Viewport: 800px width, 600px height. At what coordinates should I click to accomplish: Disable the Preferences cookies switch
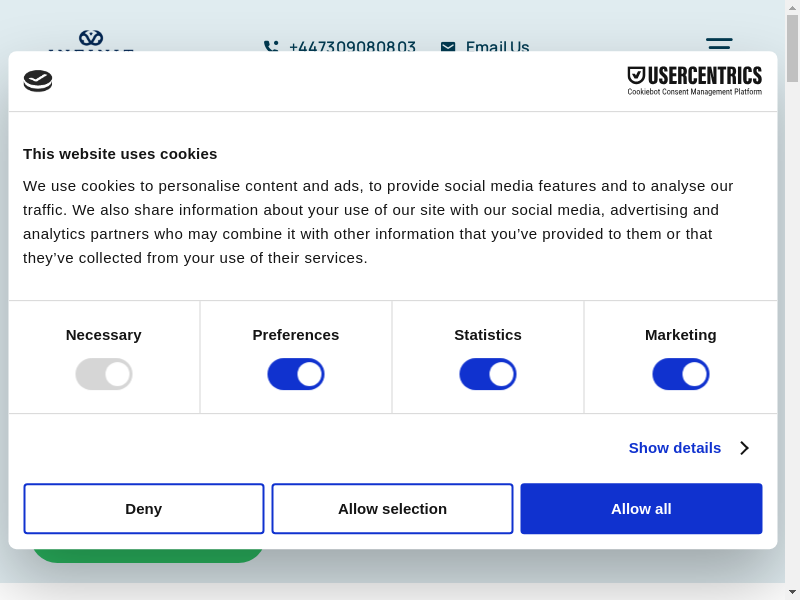click(x=296, y=374)
